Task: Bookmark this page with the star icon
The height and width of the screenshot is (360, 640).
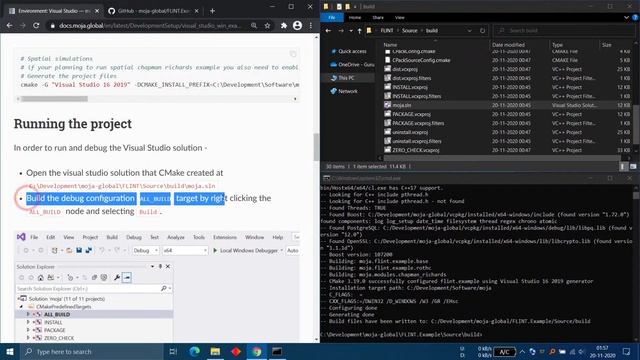Action: (x=267, y=25)
